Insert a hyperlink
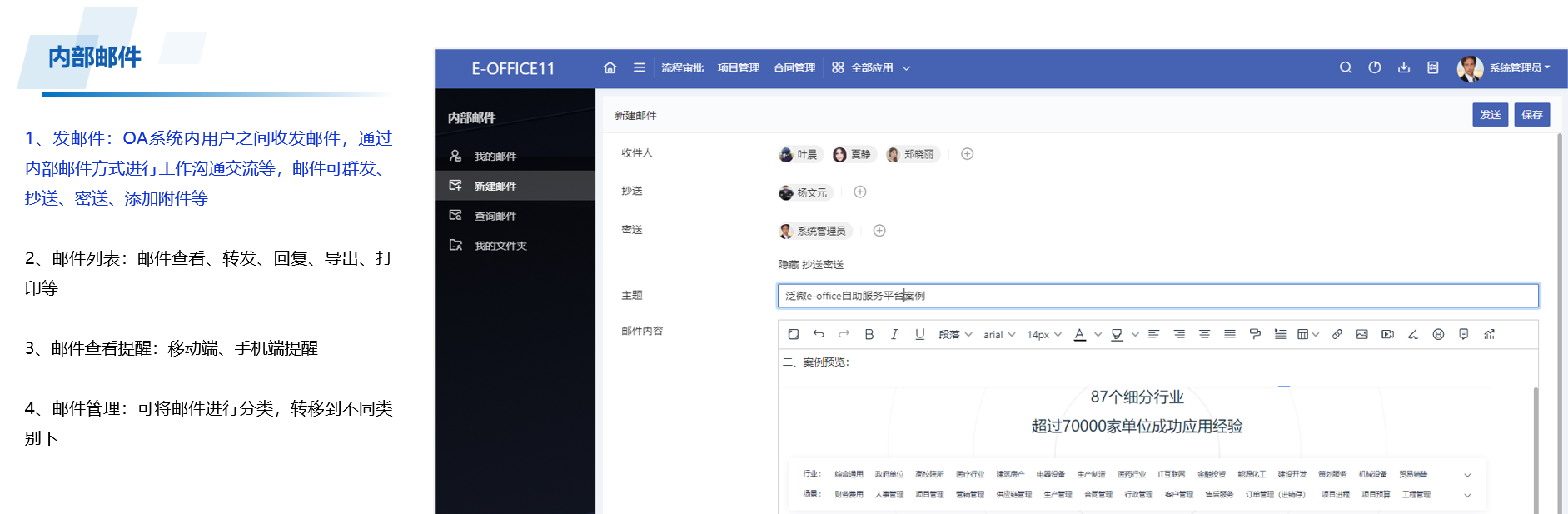Image resolution: width=1568 pixels, height=514 pixels. coord(1337,334)
